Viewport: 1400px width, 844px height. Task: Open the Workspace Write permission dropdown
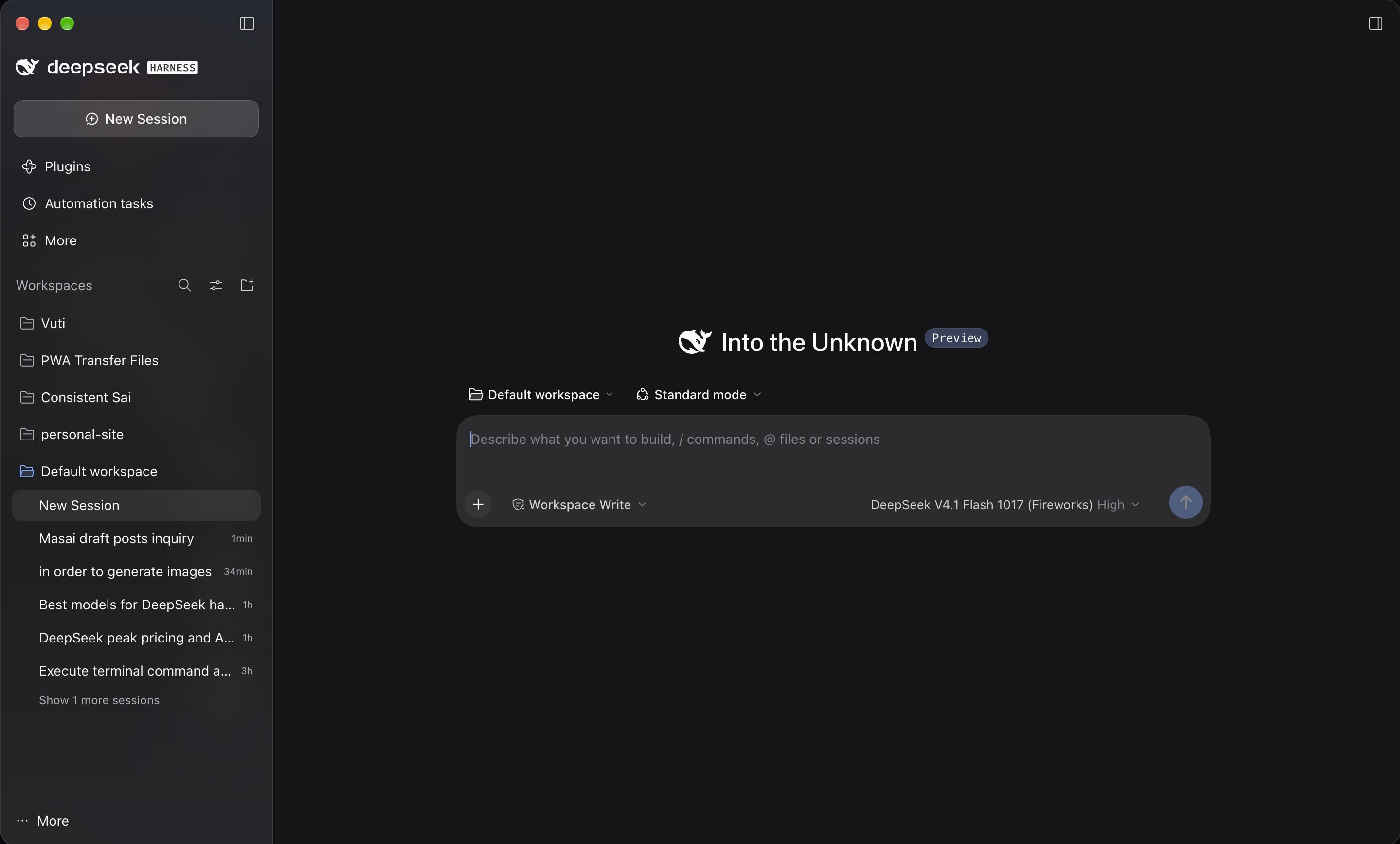579,505
